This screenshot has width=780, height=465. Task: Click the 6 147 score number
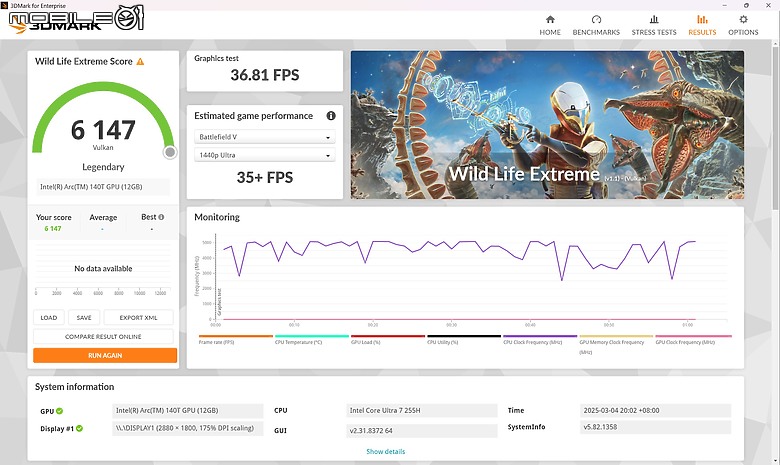[103, 130]
